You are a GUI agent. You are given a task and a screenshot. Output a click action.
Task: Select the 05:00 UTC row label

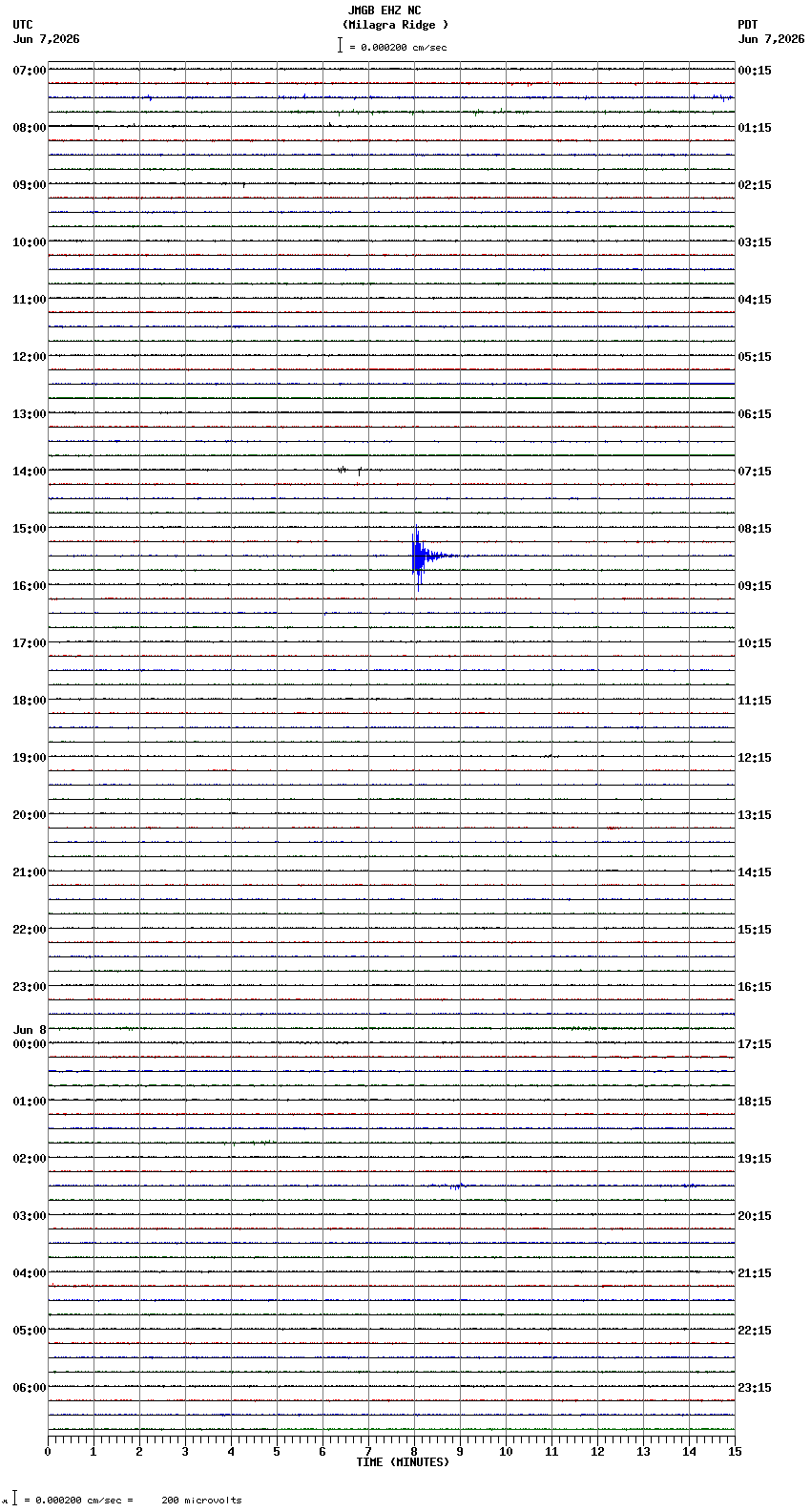pos(30,1331)
